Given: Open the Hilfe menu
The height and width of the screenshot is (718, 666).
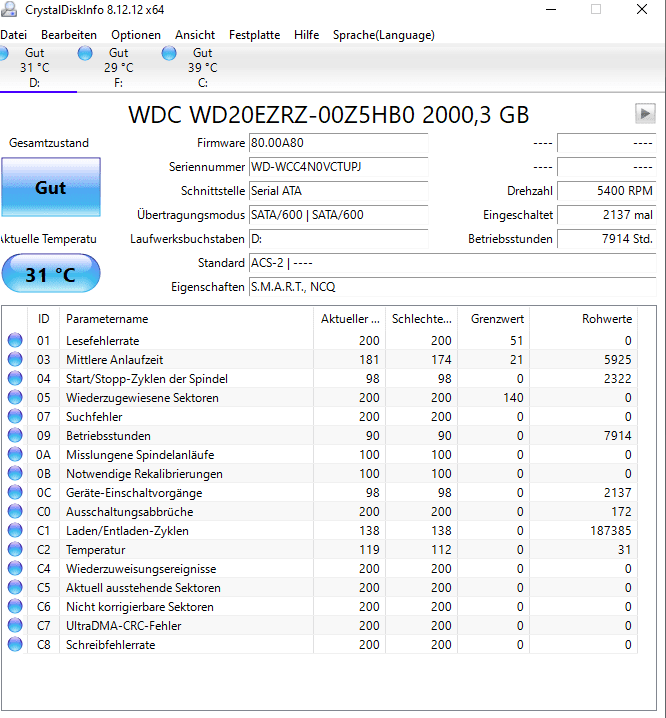Looking at the screenshot, I should click(306, 35).
